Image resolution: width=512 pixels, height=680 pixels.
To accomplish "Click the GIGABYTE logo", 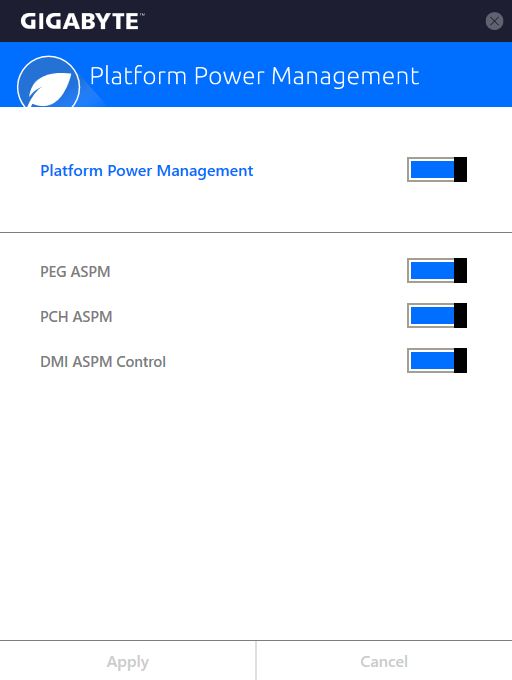I will tap(80, 21).
